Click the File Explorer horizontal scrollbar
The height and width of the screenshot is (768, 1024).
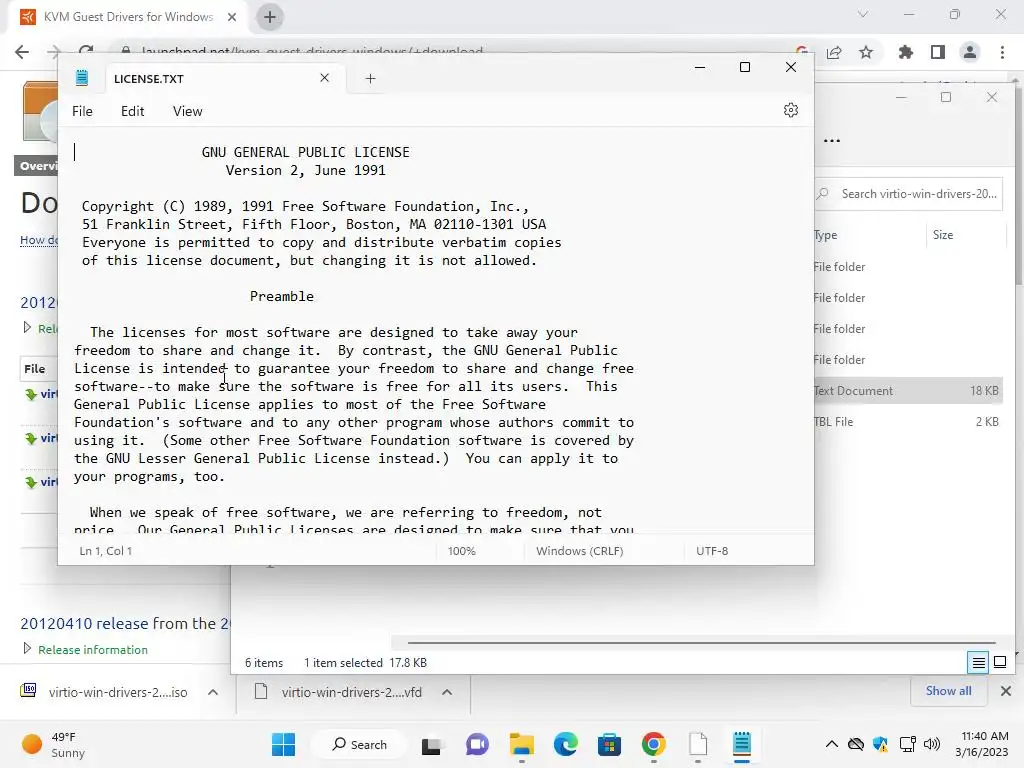pos(701,643)
